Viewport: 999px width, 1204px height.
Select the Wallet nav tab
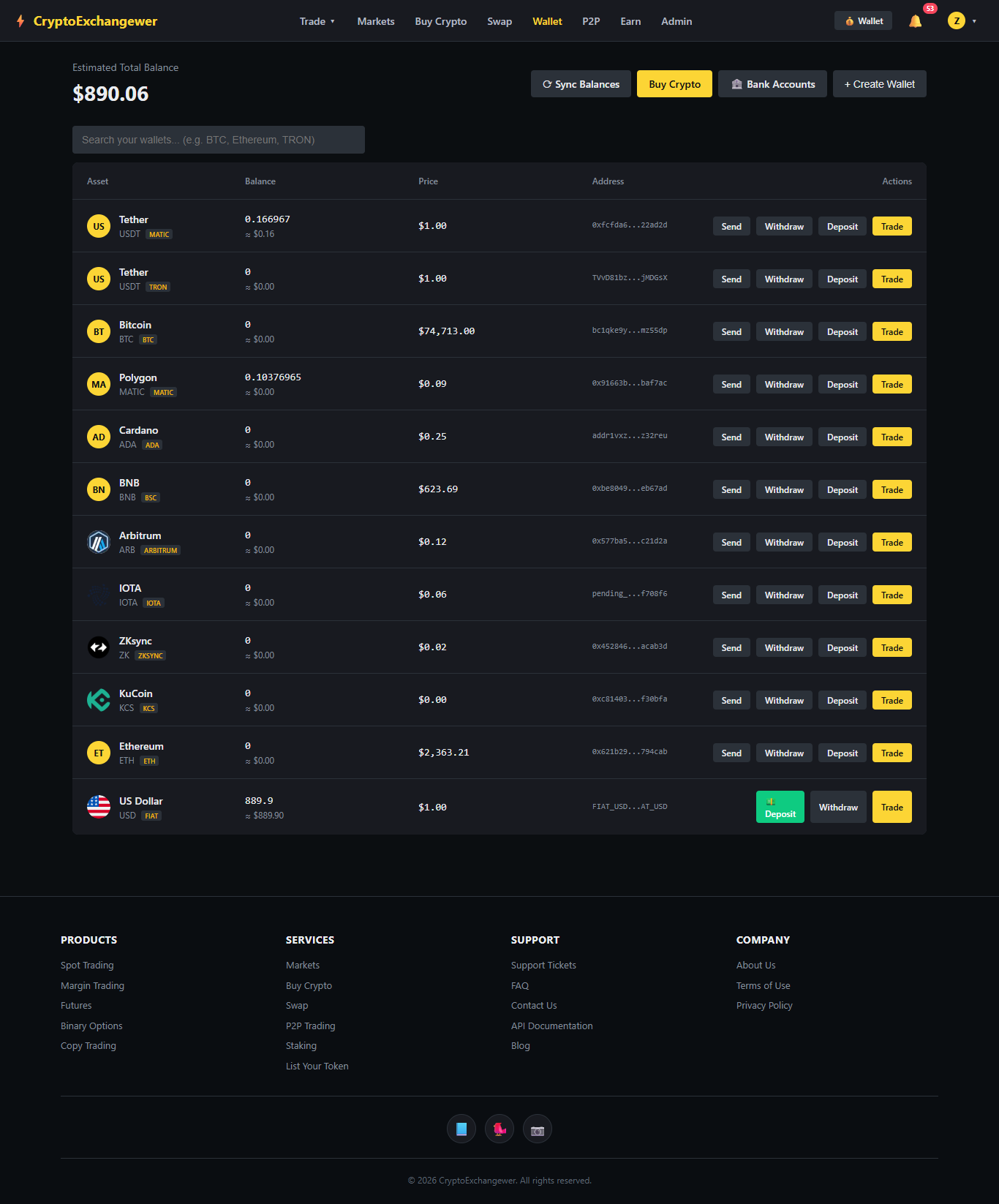click(x=547, y=21)
